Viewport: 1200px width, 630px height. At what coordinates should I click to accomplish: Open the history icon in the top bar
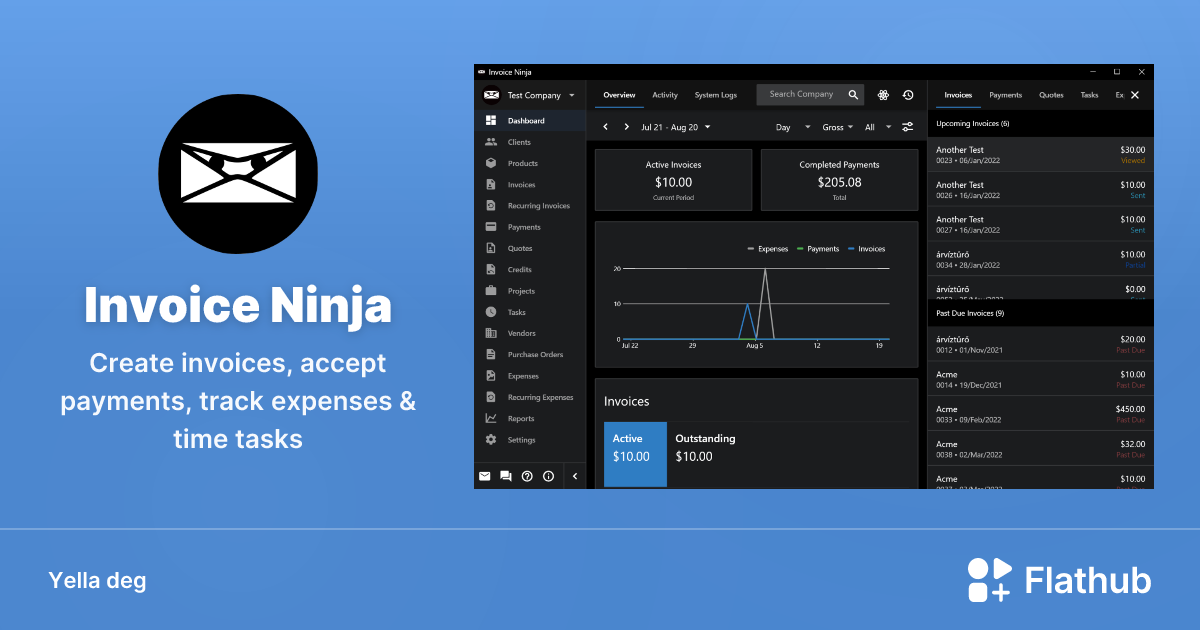(x=907, y=94)
